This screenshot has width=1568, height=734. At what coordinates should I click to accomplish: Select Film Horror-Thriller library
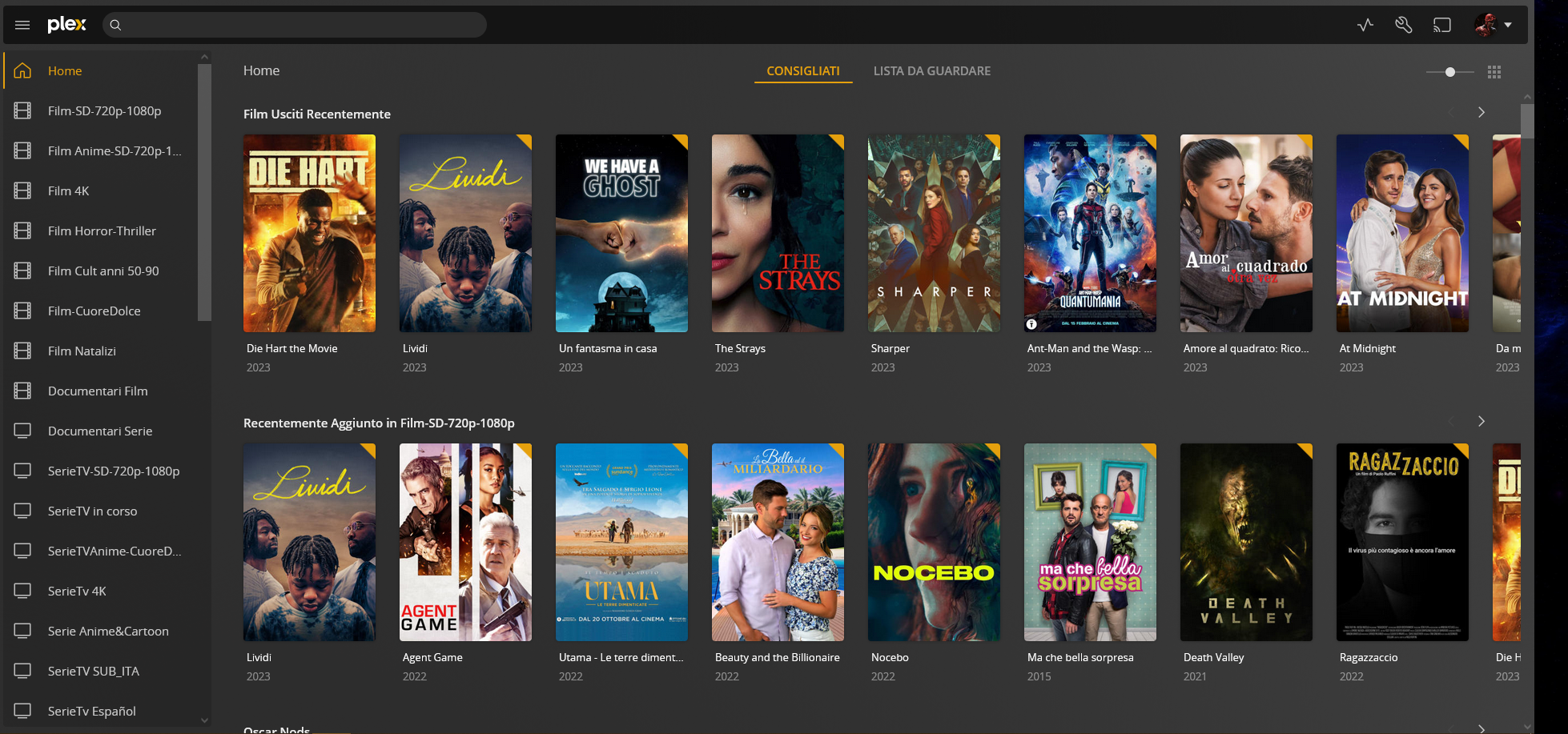pos(102,231)
